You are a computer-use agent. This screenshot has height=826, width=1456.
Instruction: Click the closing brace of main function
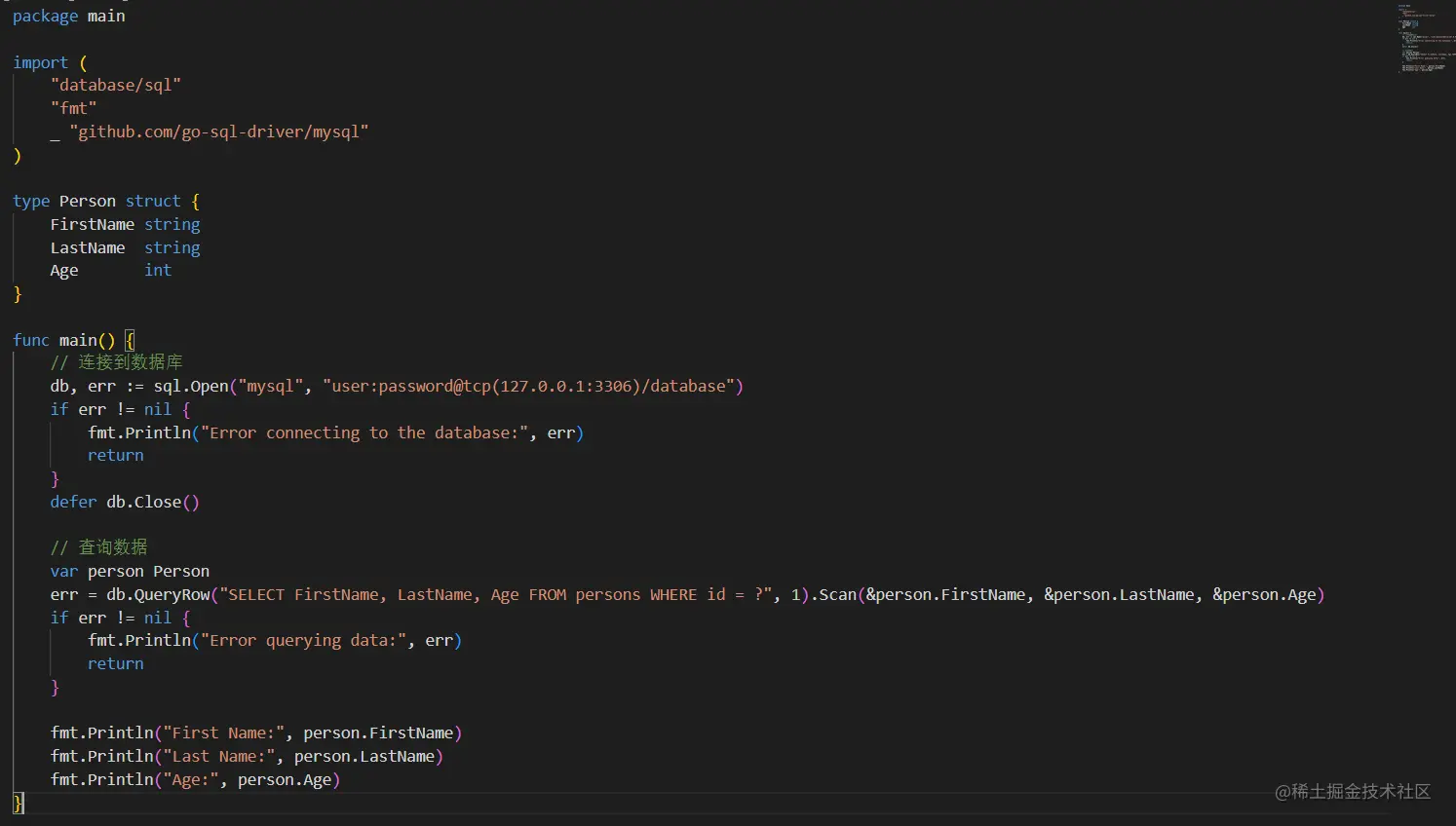18,803
